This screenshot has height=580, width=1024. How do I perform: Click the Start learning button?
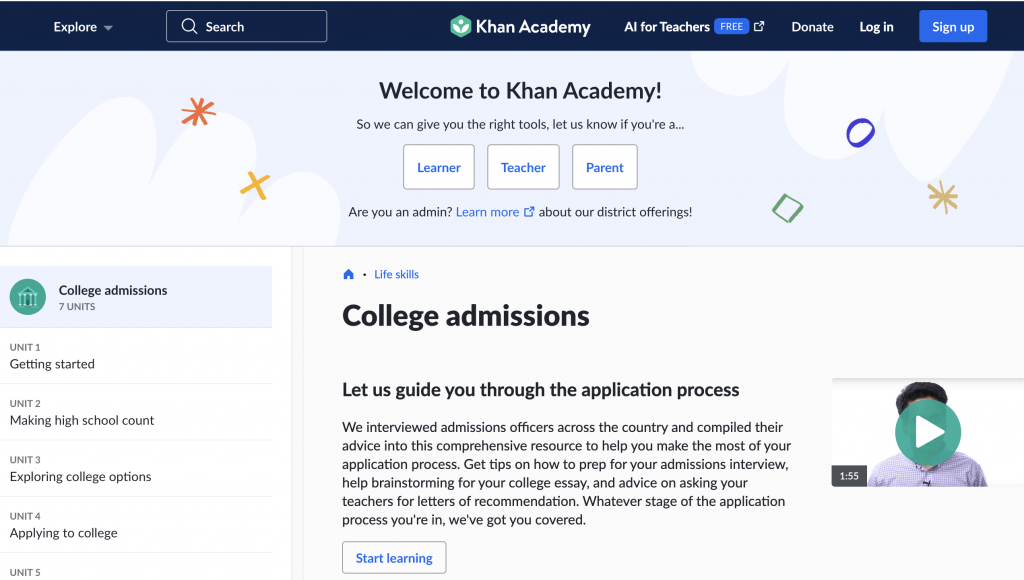tap(394, 558)
